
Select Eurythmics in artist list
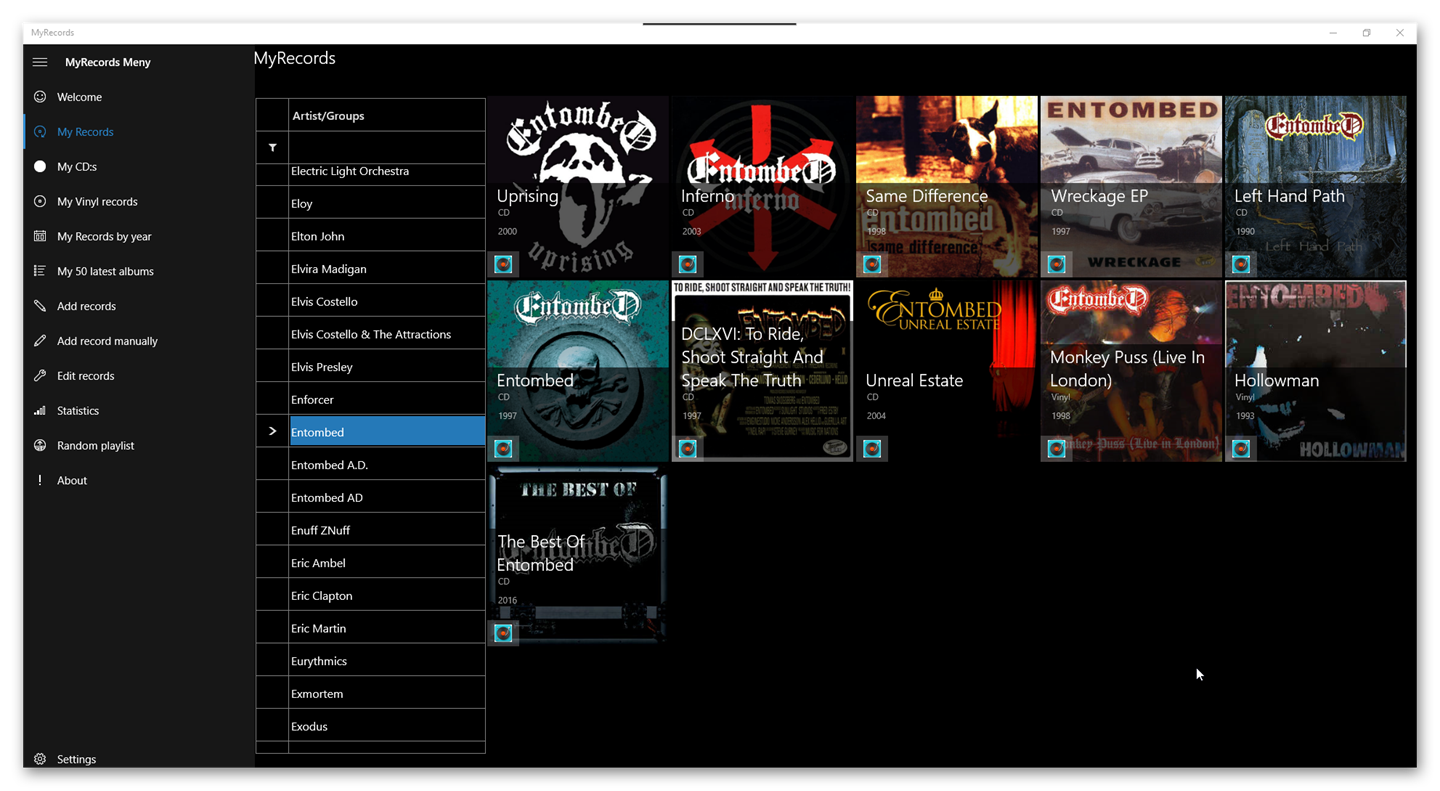pos(386,661)
